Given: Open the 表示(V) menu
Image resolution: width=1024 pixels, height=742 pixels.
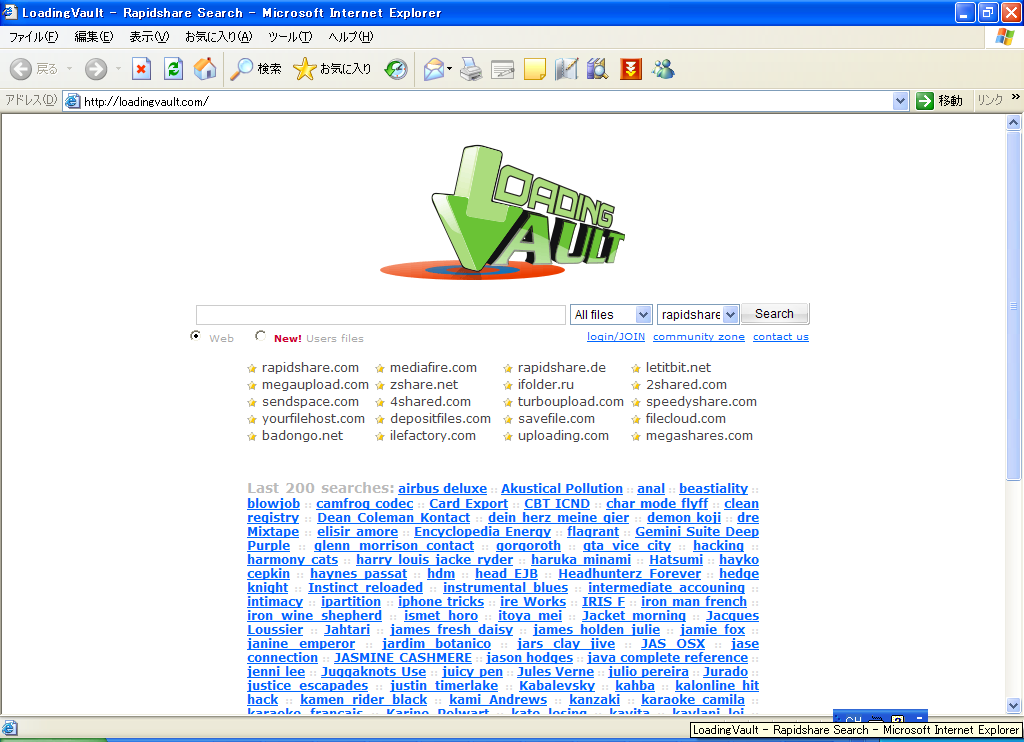Looking at the screenshot, I should [149, 37].
